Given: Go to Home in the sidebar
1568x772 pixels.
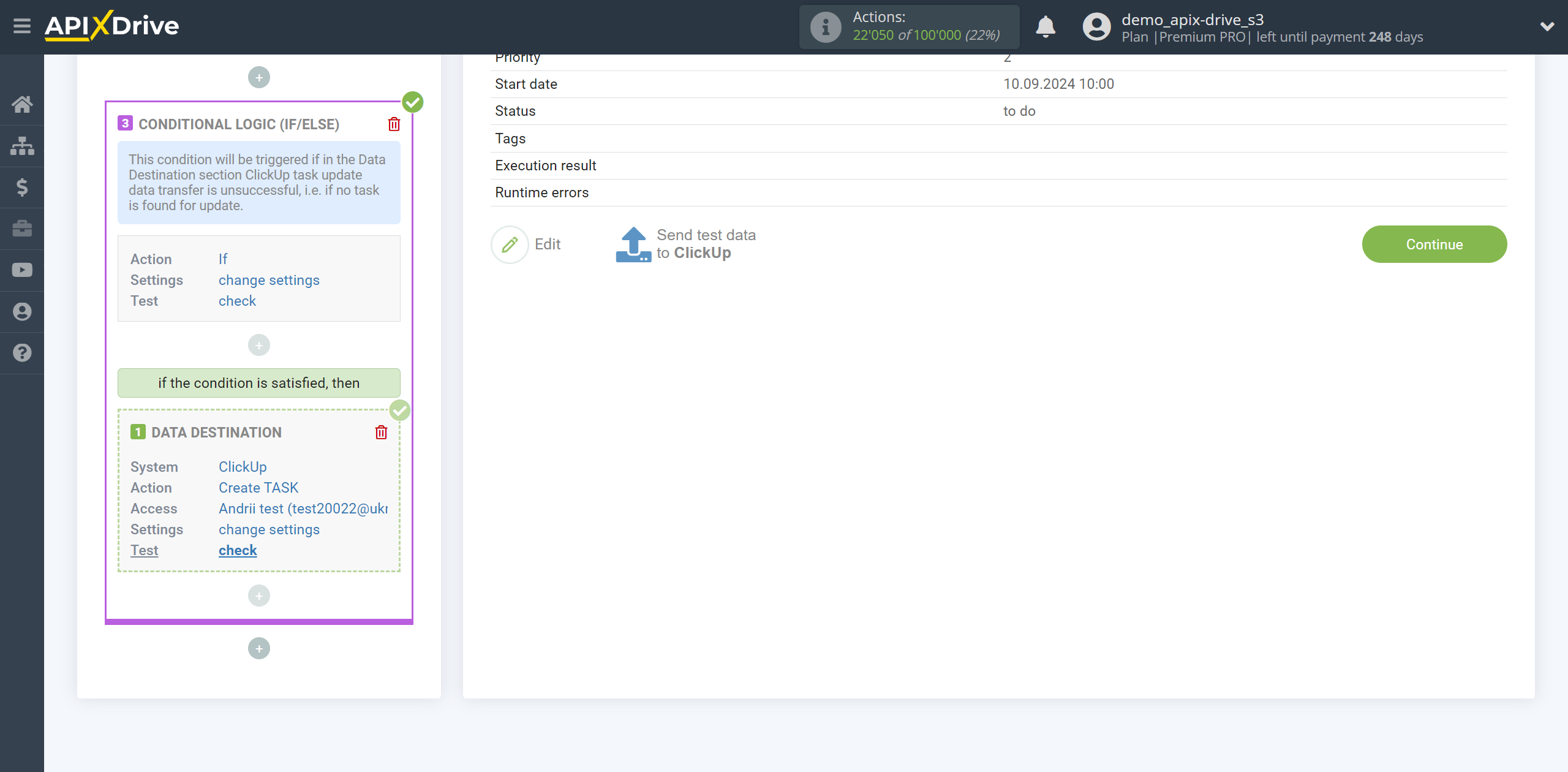Looking at the screenshot, I should [x=22, y=104].
